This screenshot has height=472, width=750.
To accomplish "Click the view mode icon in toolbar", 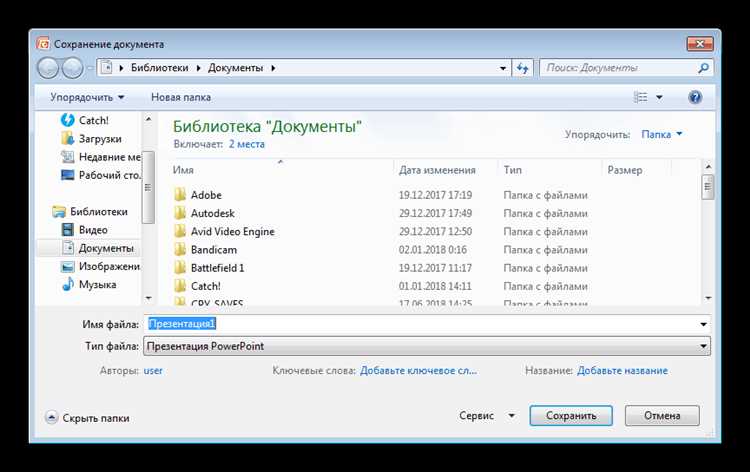I will pos(640,97).
